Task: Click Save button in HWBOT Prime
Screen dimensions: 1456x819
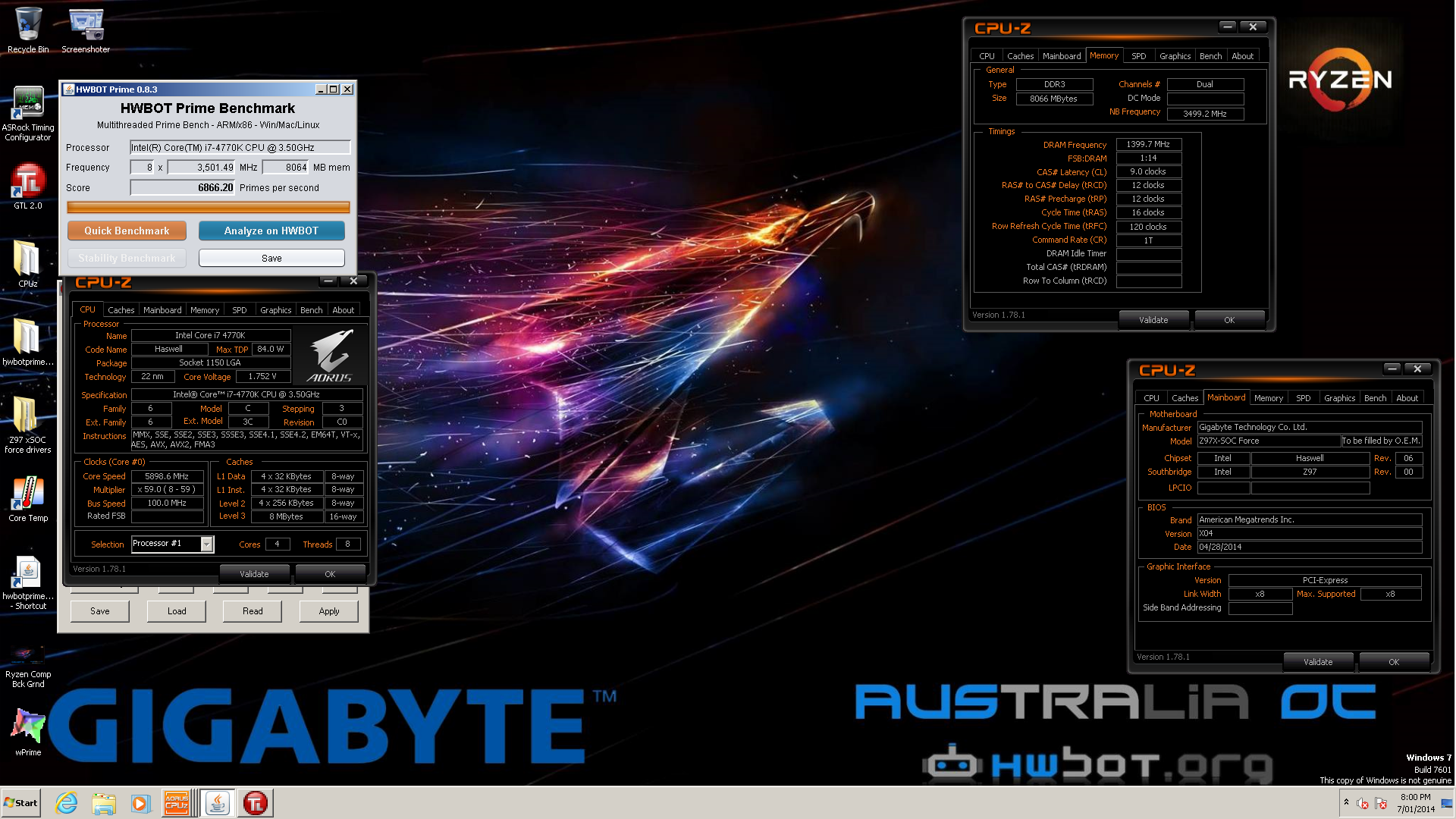Action: (271, 258)
